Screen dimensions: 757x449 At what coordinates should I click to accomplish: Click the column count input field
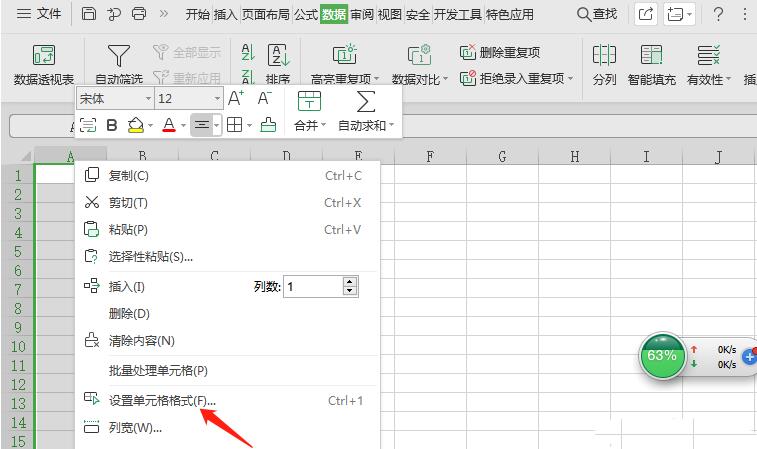coord(312,286)
